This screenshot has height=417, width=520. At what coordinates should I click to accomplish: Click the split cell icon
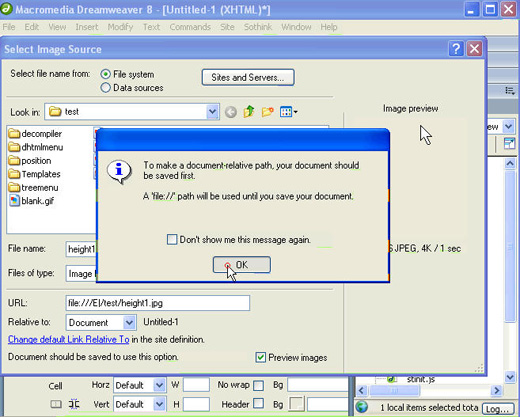pyautogui.click(x=74, y=404)
